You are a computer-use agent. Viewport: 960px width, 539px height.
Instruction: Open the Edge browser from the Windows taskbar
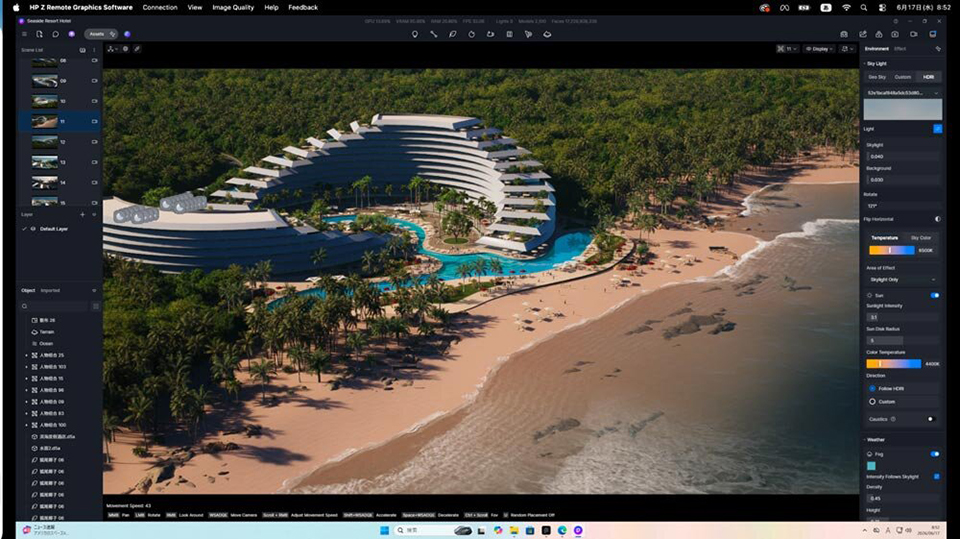[562, 530]
